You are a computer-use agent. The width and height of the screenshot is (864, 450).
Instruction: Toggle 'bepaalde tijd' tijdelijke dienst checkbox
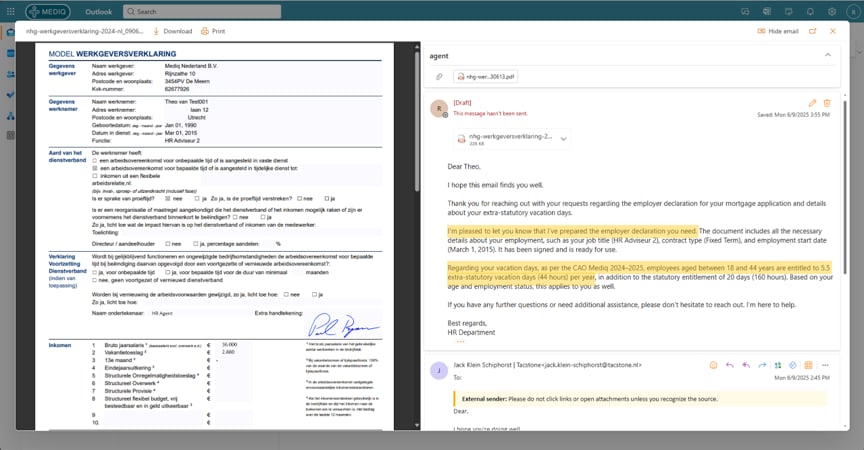point(95,168)
